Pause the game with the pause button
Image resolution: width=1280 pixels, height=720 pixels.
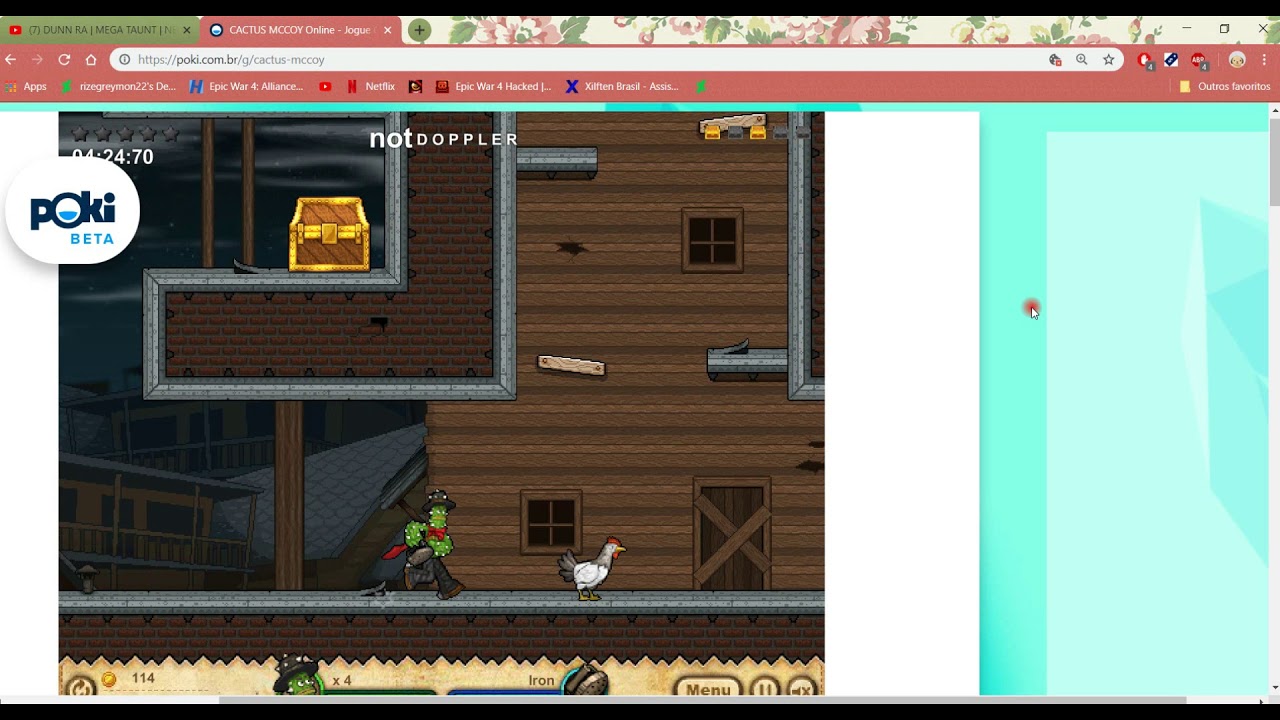coord(765,688)
